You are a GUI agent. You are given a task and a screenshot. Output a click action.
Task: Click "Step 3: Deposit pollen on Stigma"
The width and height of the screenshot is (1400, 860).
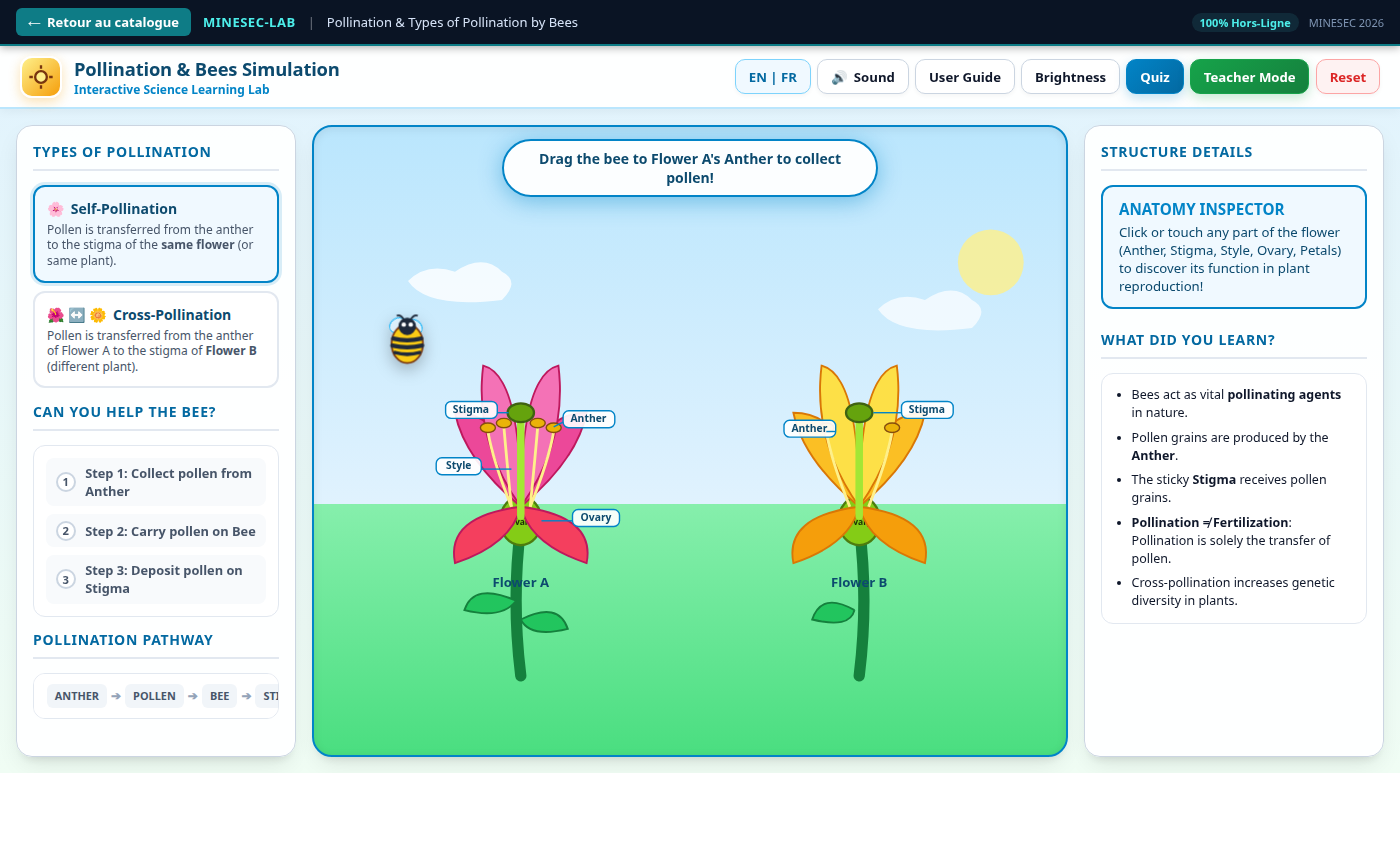[x=156, y=579]
